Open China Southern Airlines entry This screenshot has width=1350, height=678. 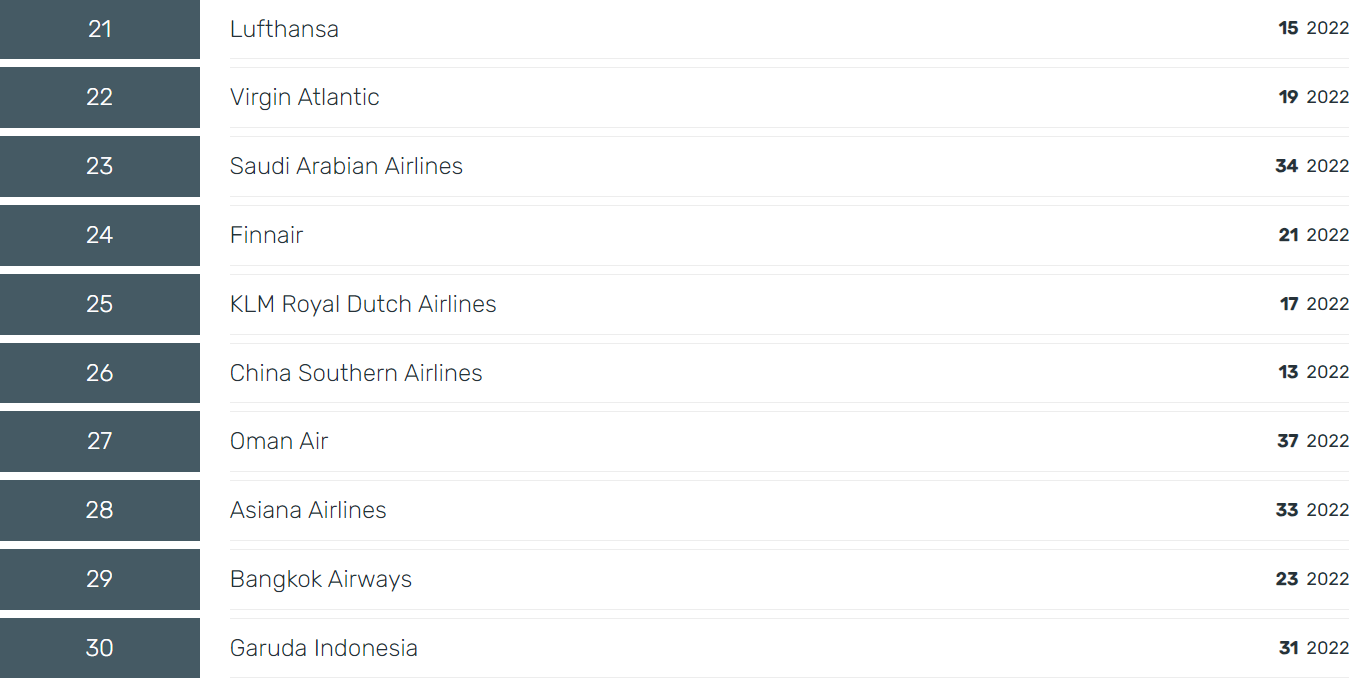[356, 373]
